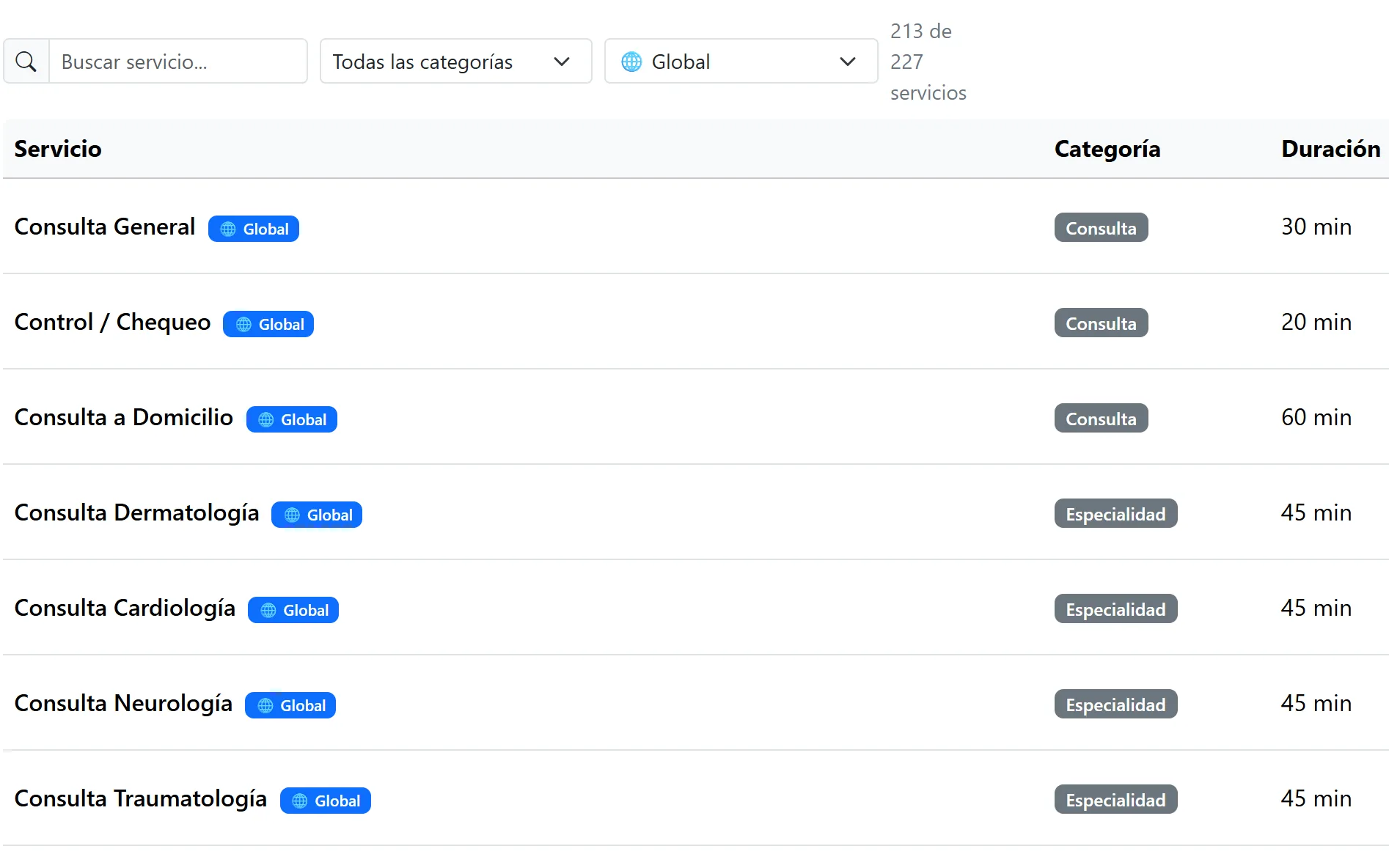Select the Consulta Neurología service name
This screenshot has height=868, width=1389.
(x=124, y=704)
